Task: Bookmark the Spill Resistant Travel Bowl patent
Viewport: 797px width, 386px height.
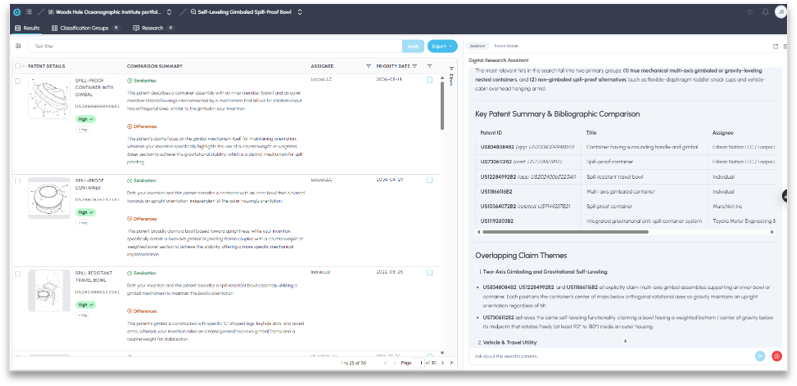Action: coord(430,273)
